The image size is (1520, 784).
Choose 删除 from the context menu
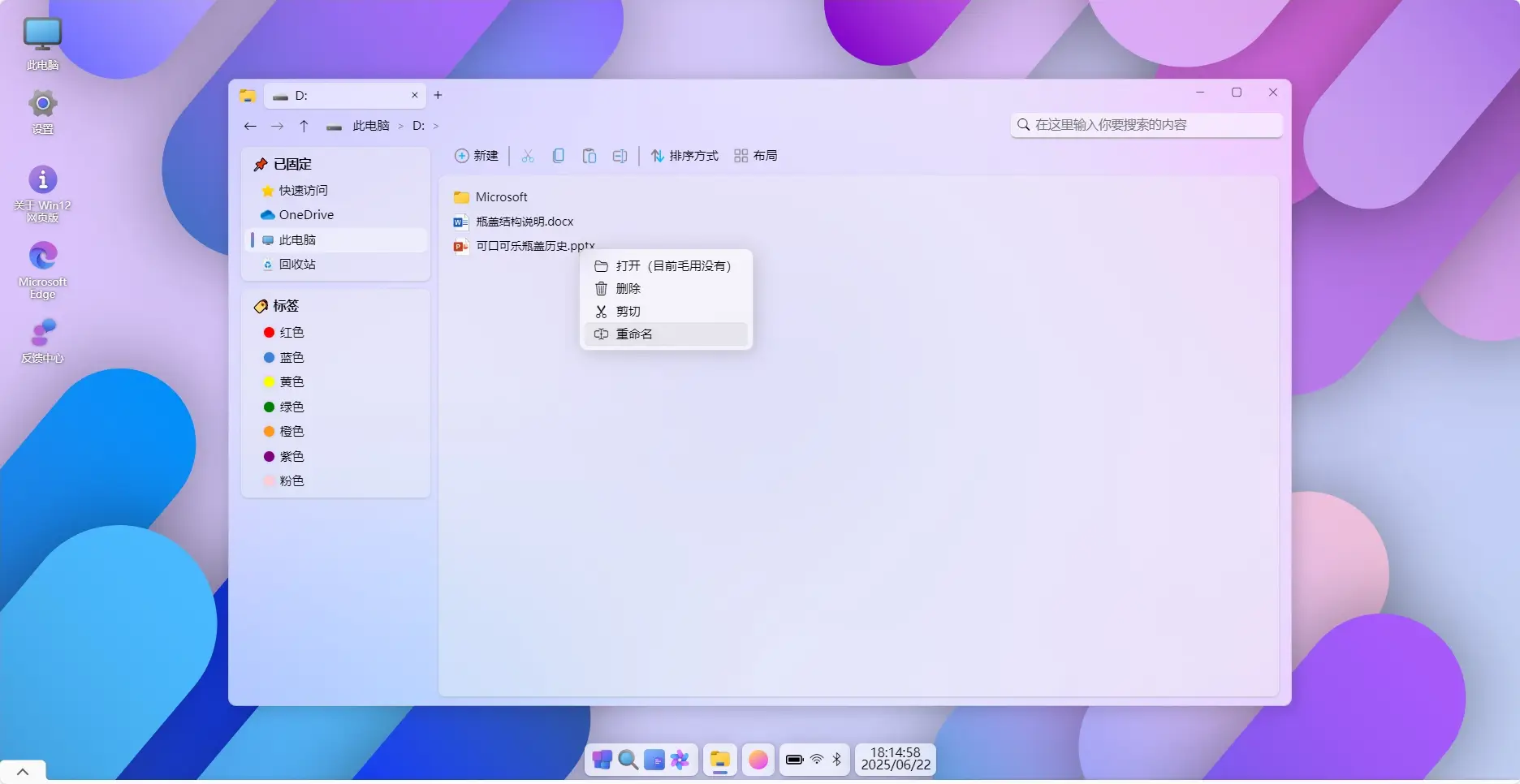[666, 289]
